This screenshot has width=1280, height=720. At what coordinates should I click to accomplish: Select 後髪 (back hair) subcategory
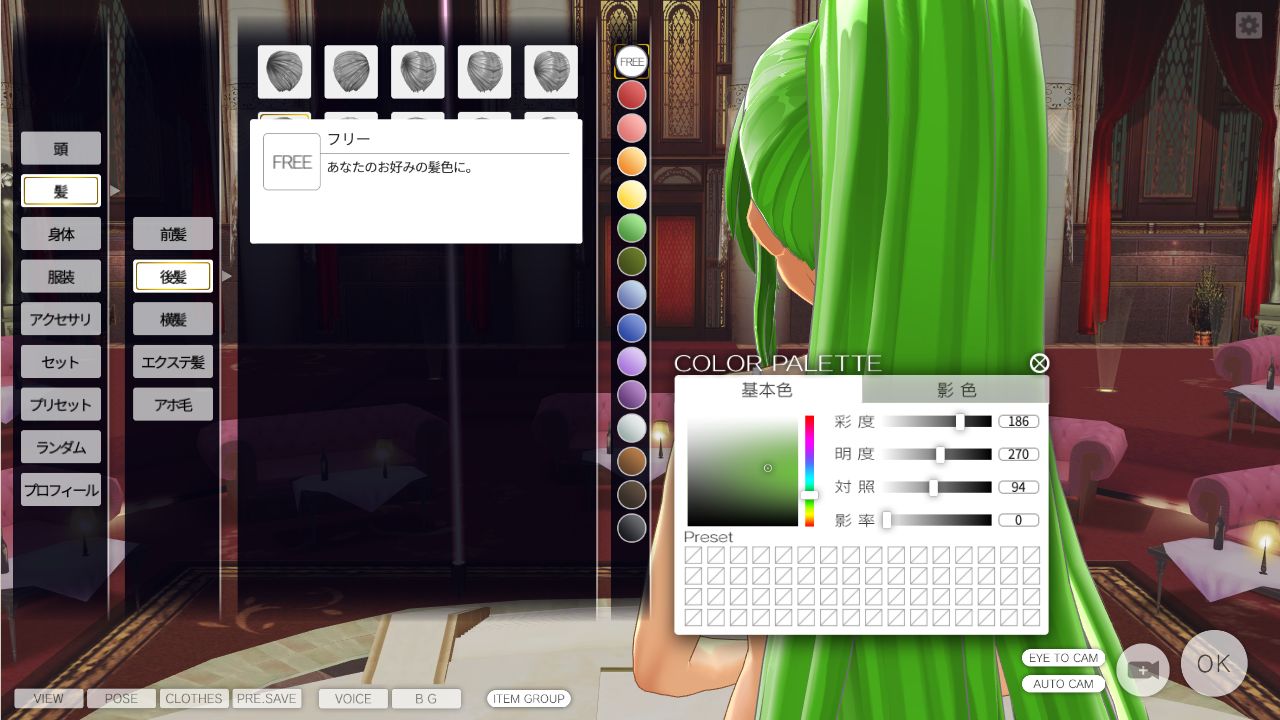pyautogui.click(x=173, y=276)
